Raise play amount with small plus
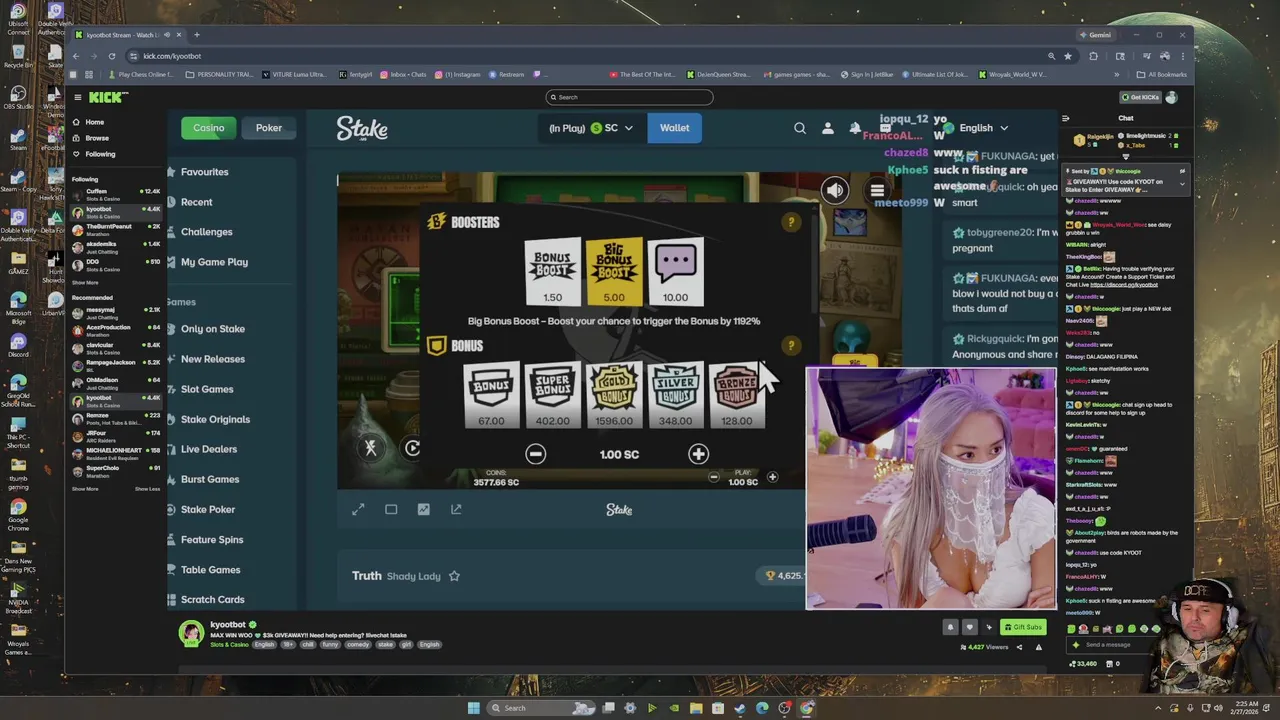Viewport: 1280px width, 720px height. [x=772, y=478]
